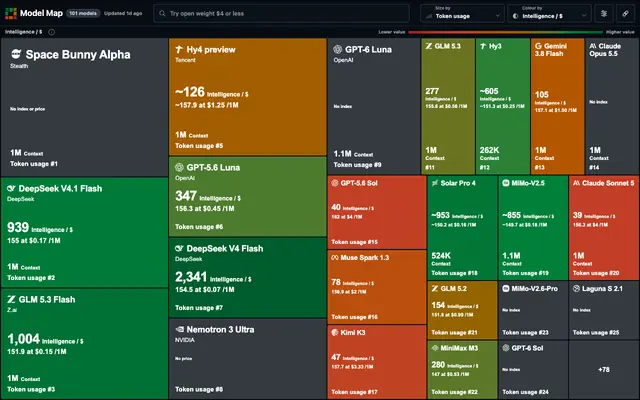Click '154' score on GLM 5.2
The width and height of the screenshot is (640, 400).
coord(438,305)
